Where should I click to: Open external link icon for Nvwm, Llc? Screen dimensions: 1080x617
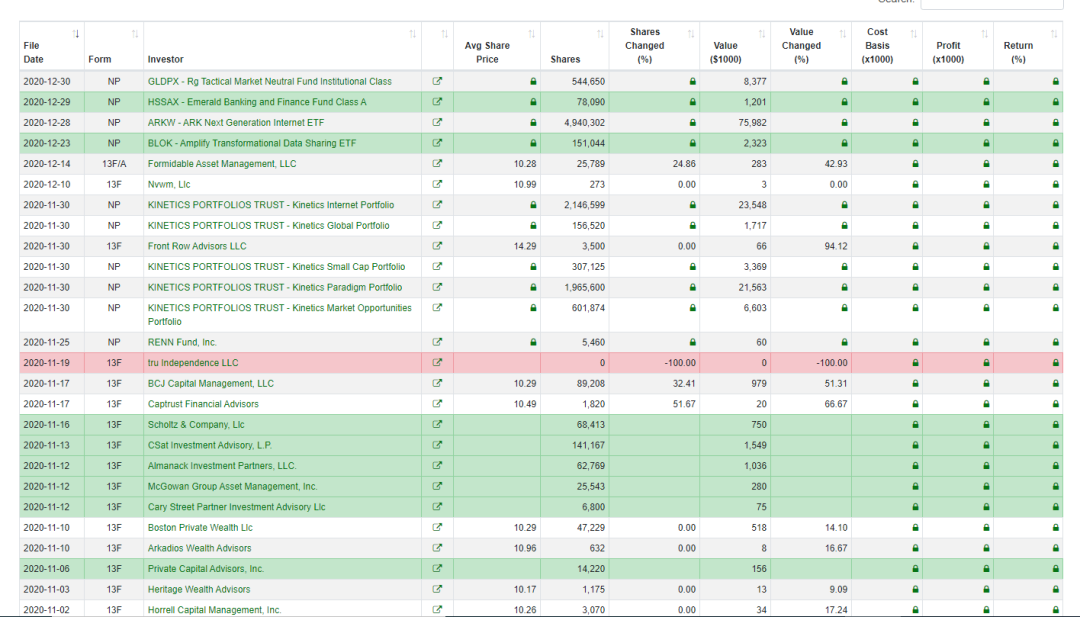[437, 185]
